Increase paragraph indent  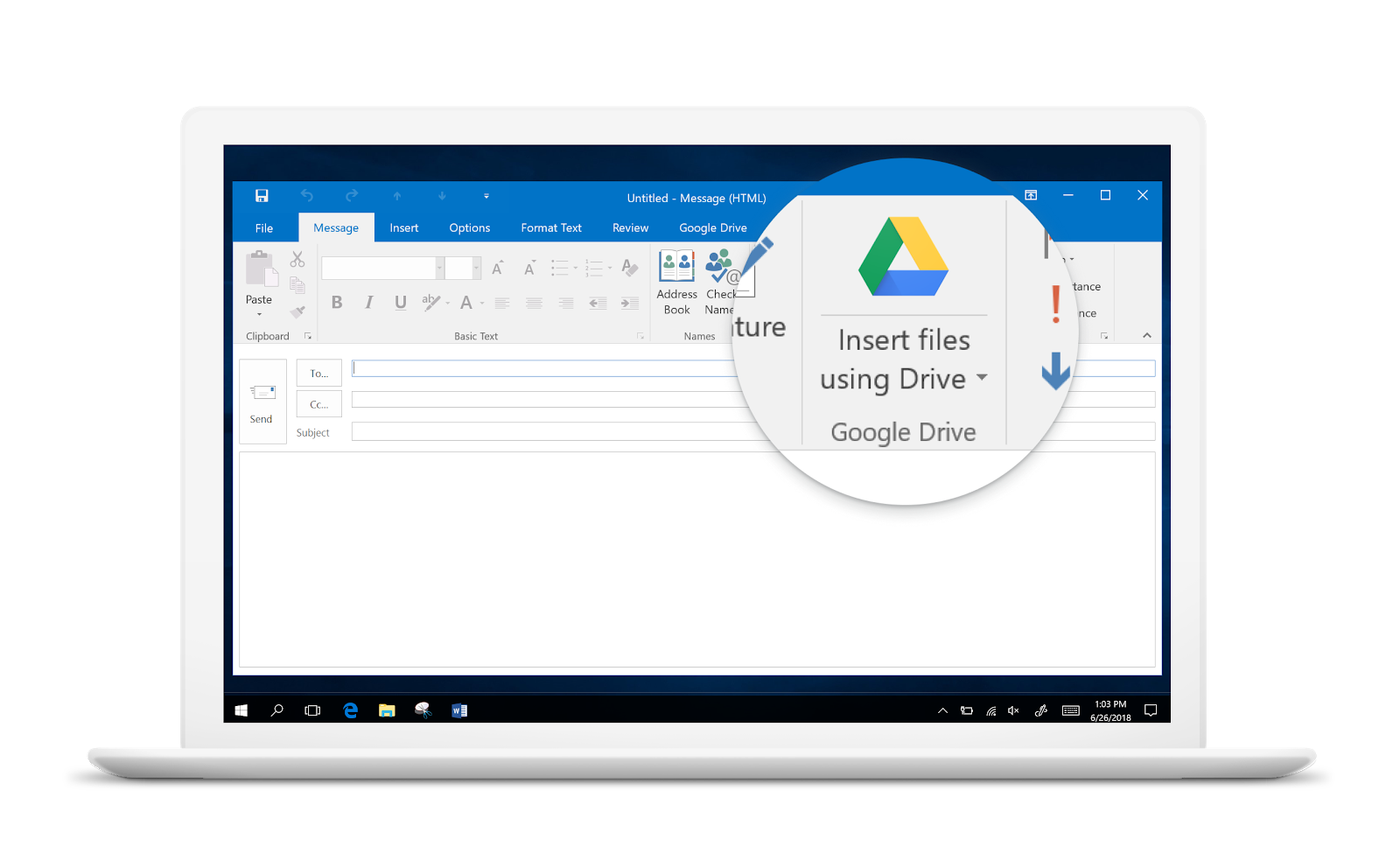pos(630,304)
